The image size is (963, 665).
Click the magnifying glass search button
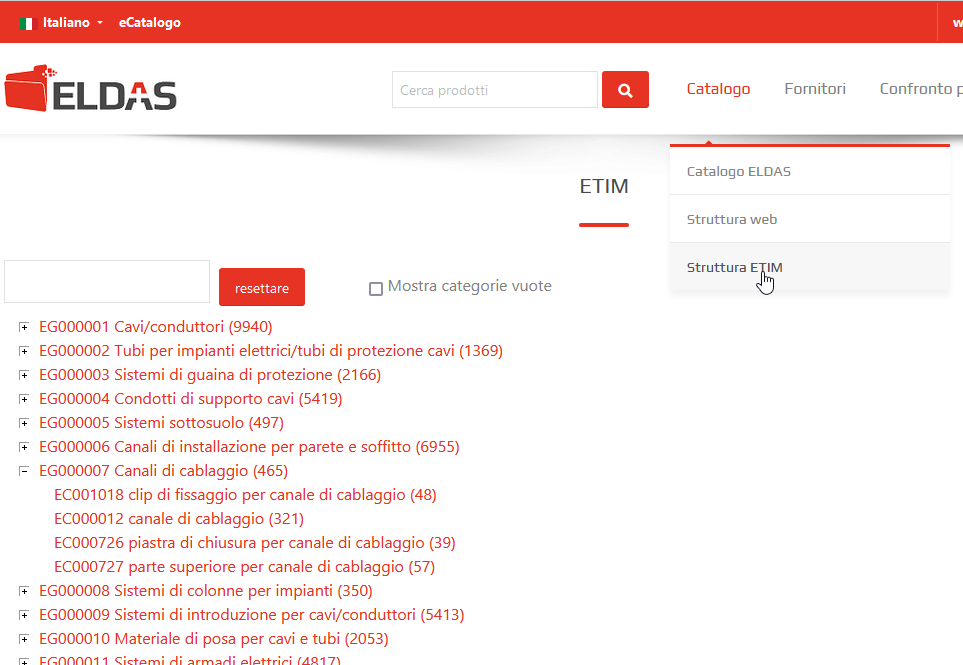point(625,90)
